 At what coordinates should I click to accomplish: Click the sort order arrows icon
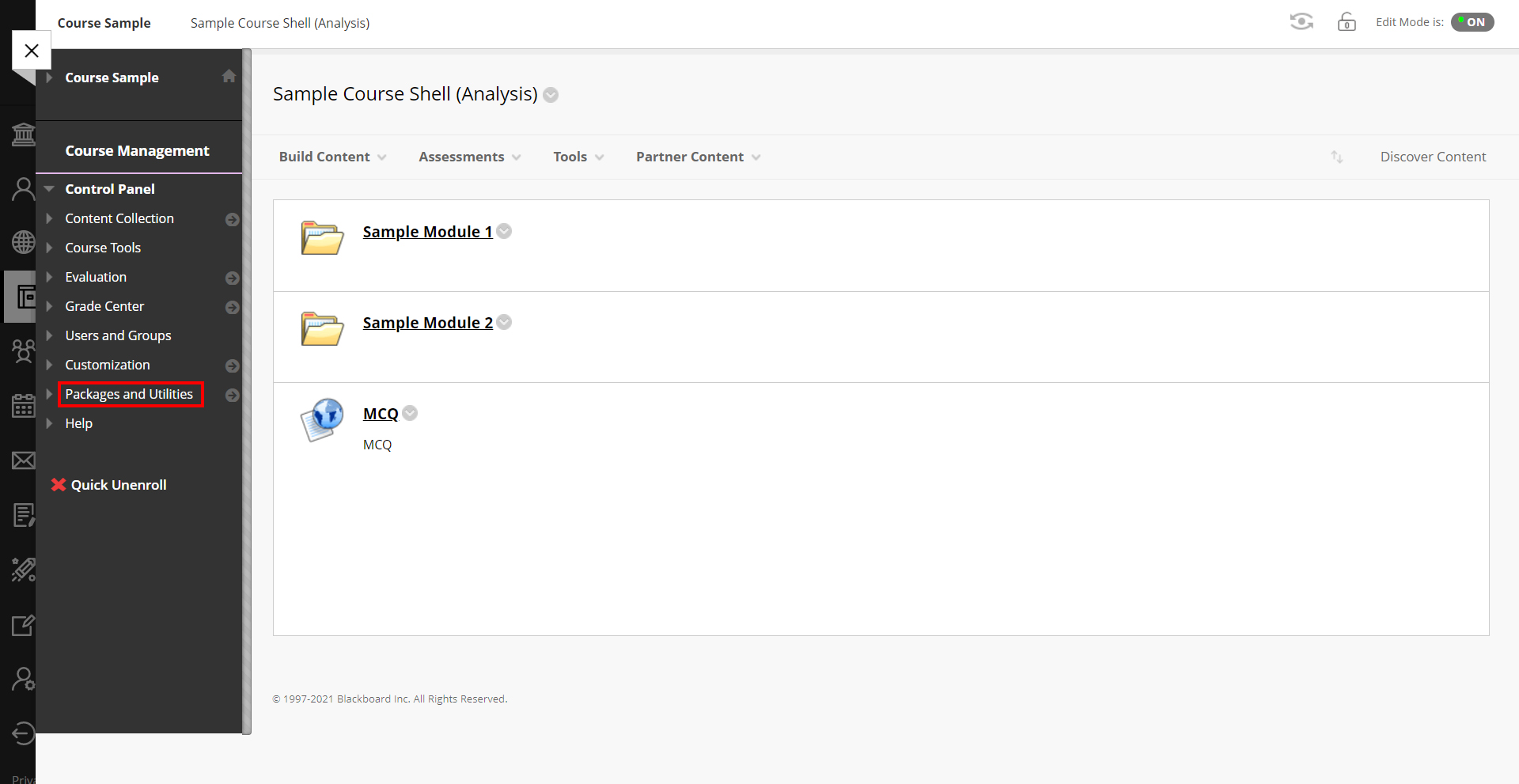[x=1336, y=157]
